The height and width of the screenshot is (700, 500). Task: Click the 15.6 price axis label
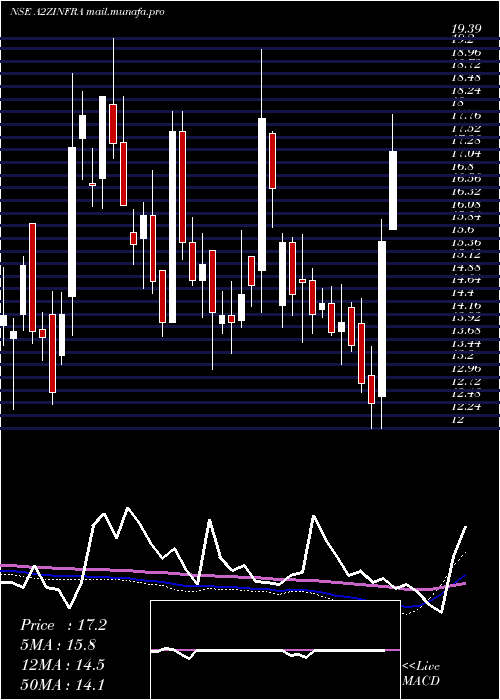pos(462,229)
